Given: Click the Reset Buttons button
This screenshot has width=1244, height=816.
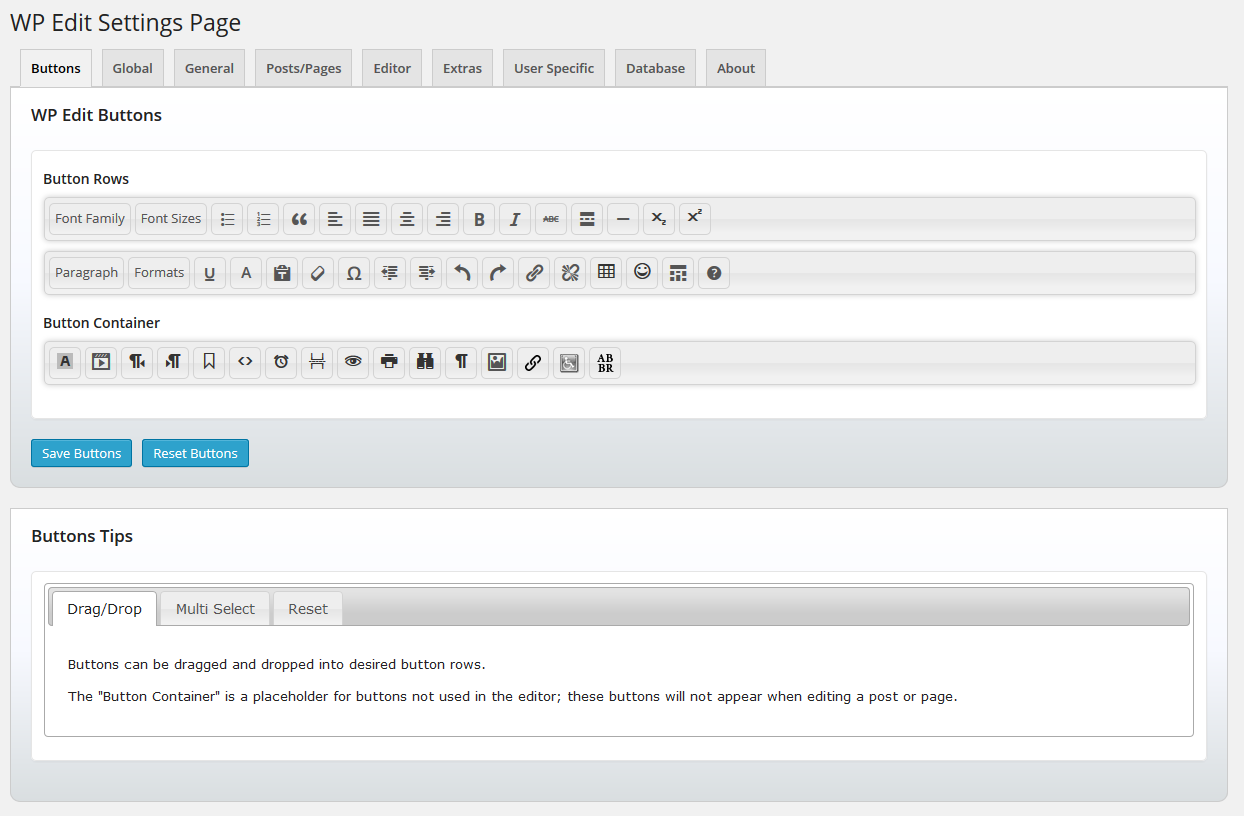Looking at the screenshot, I should tap(195, 453).
